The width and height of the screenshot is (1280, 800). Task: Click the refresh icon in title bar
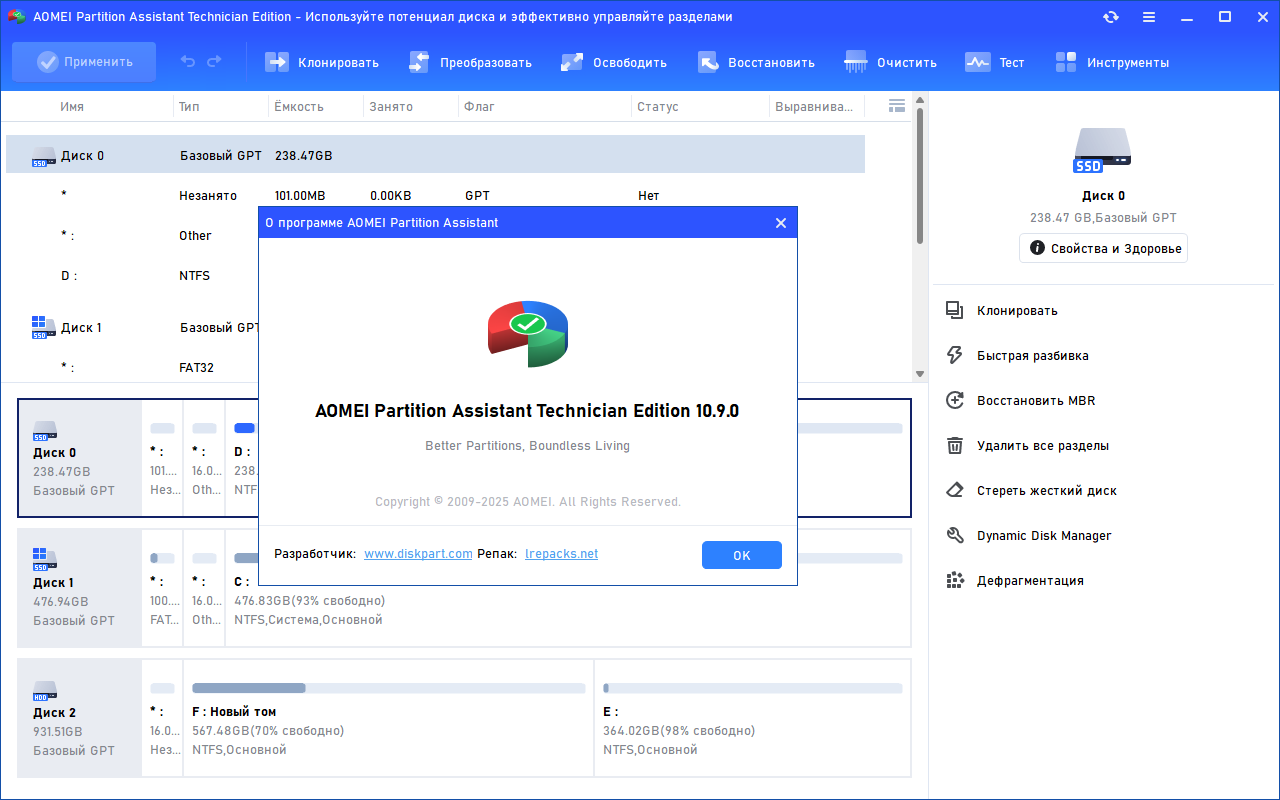pyautogui.click(x=1111, y=17)
